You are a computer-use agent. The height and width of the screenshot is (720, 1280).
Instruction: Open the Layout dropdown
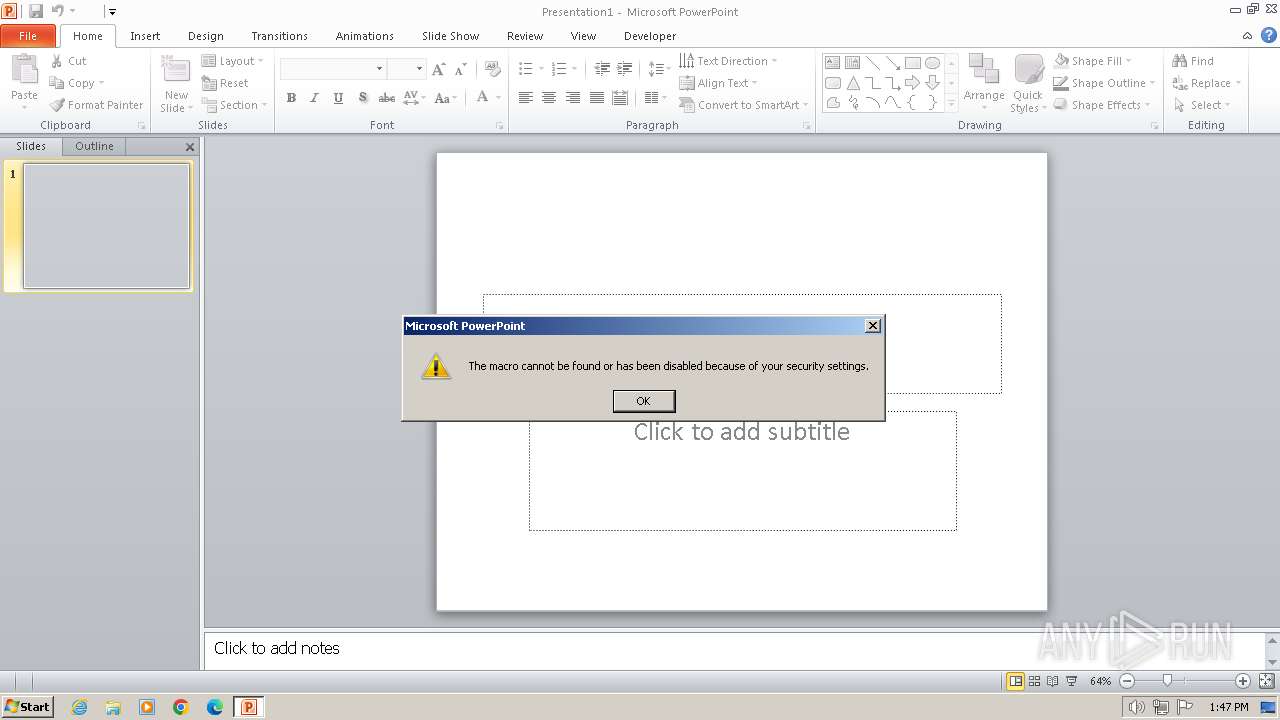click(x=232, y=61)
